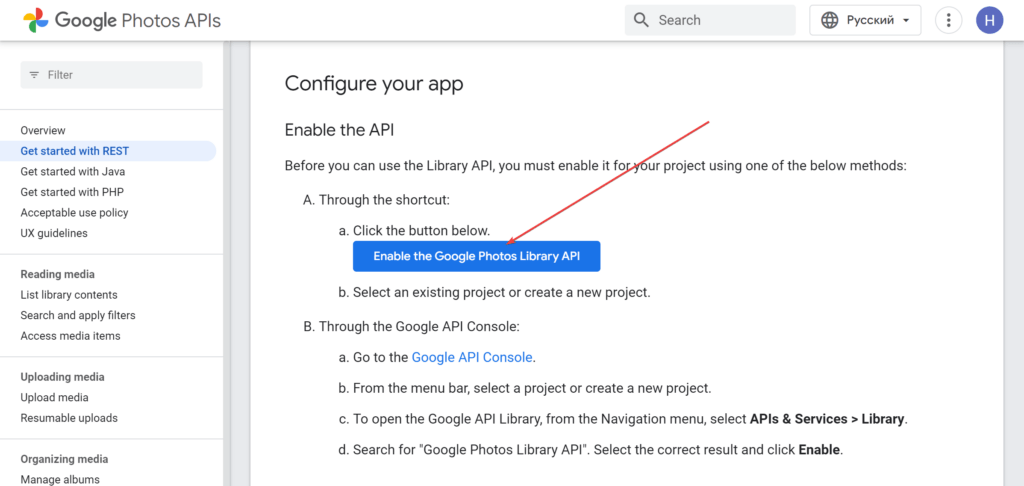The height and width of the screenshot is (486, 1024).
Task: Click the search magnifier icon
Action: pos(641,20)
